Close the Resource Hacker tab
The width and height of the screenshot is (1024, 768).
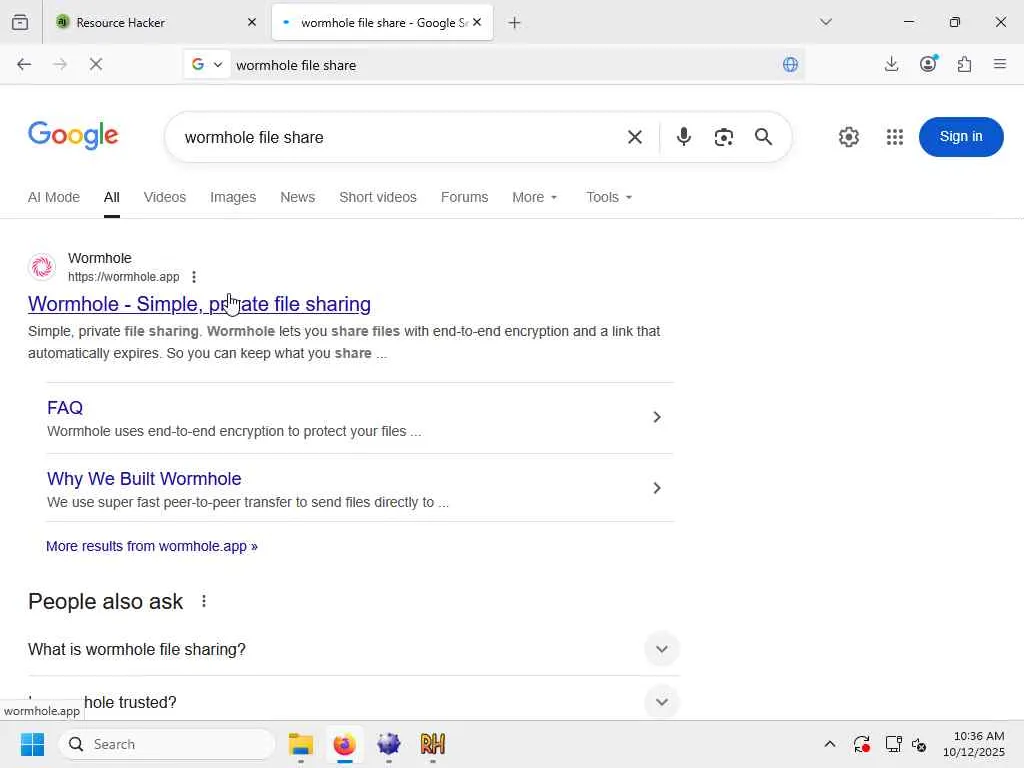tap(252, 22)
